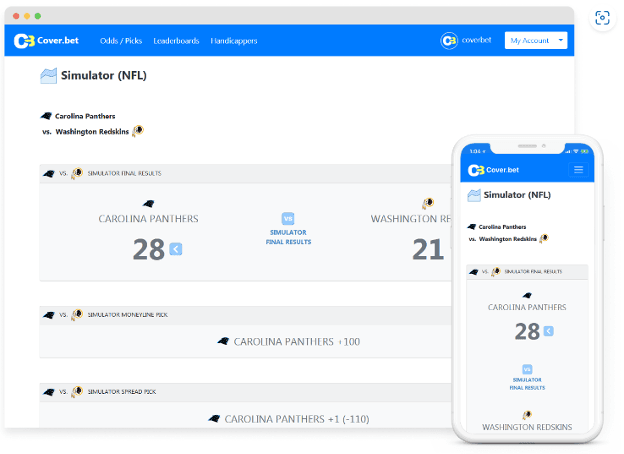Click the center SIMULATOR FINAL RESULTS blue label
Viewport: 624px width, 454px height.
point(289,237)
